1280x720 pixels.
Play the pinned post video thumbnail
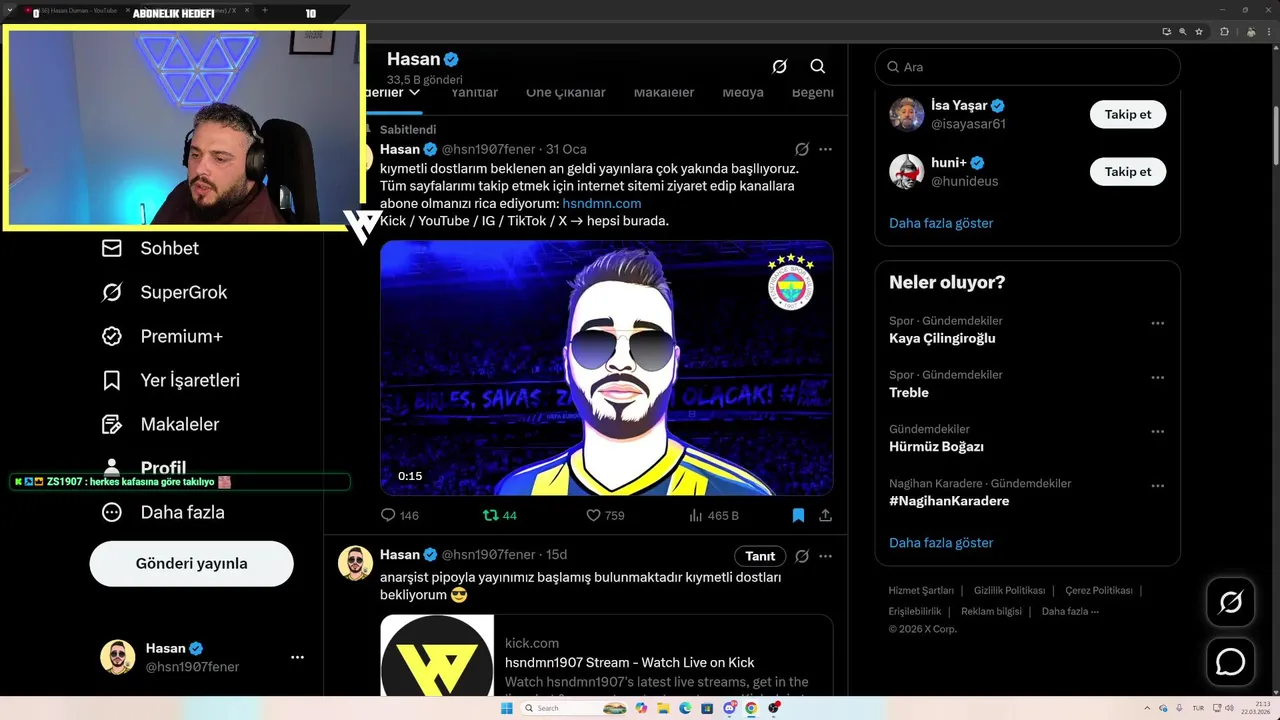point(606,368)
